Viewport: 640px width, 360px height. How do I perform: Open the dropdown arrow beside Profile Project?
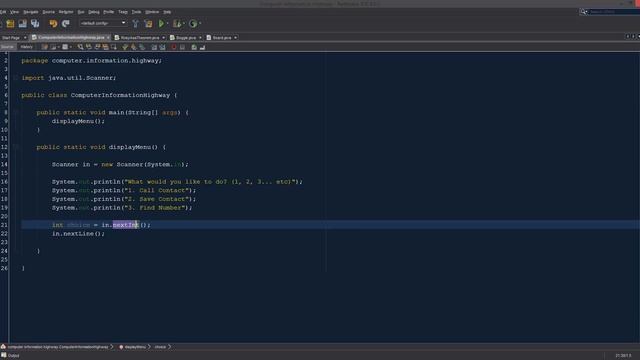point(200,24)
